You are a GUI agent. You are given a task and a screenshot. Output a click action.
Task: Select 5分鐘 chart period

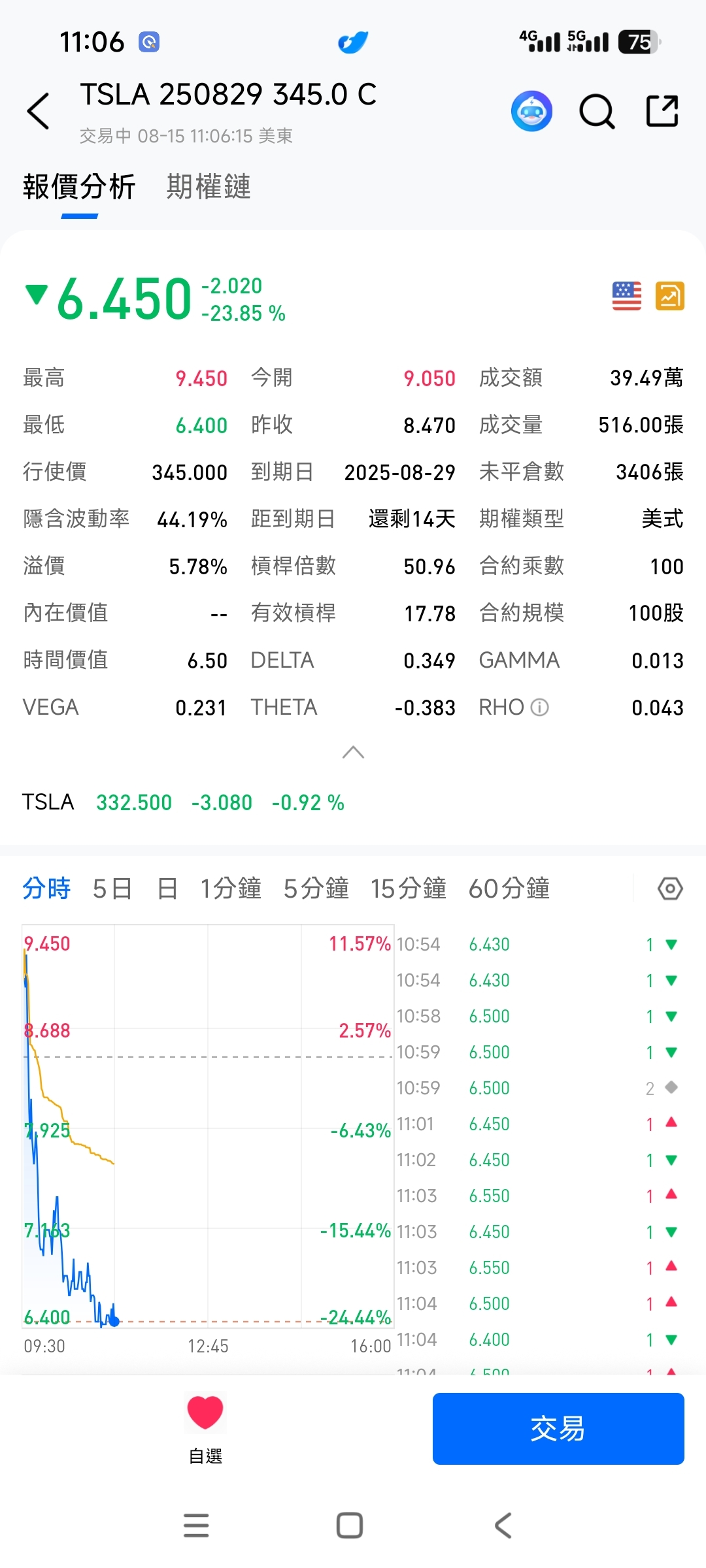[x=316, y=889]
